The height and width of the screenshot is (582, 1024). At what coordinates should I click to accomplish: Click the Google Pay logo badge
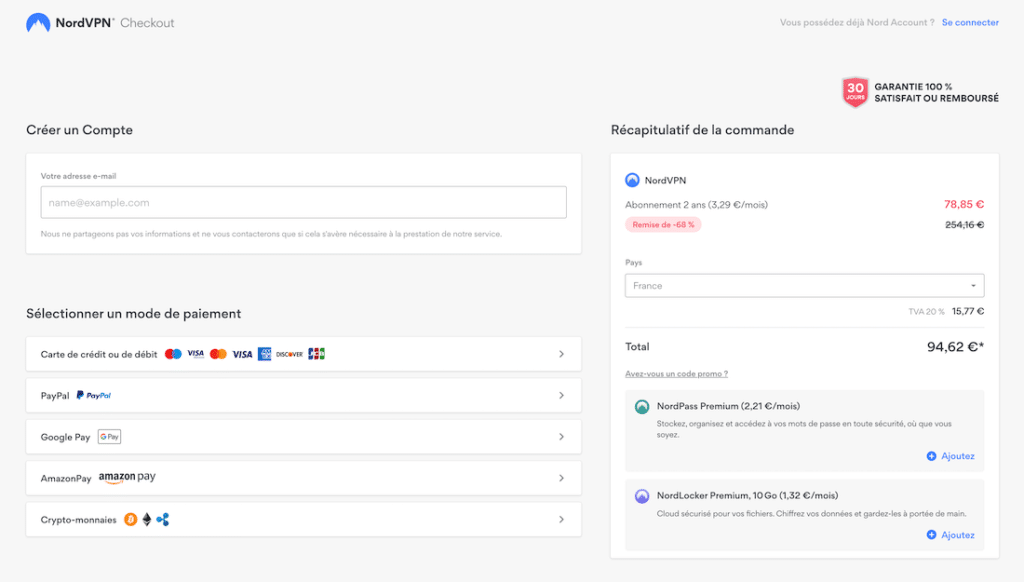109,437
